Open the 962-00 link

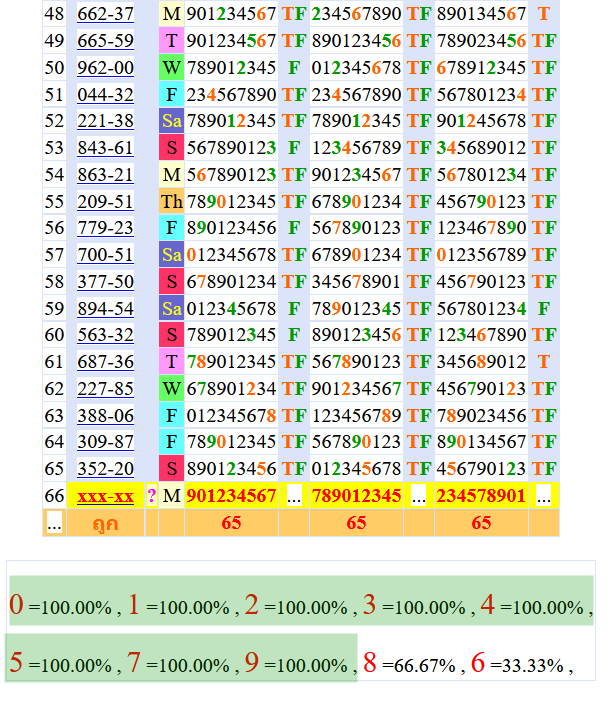point(105,68)
